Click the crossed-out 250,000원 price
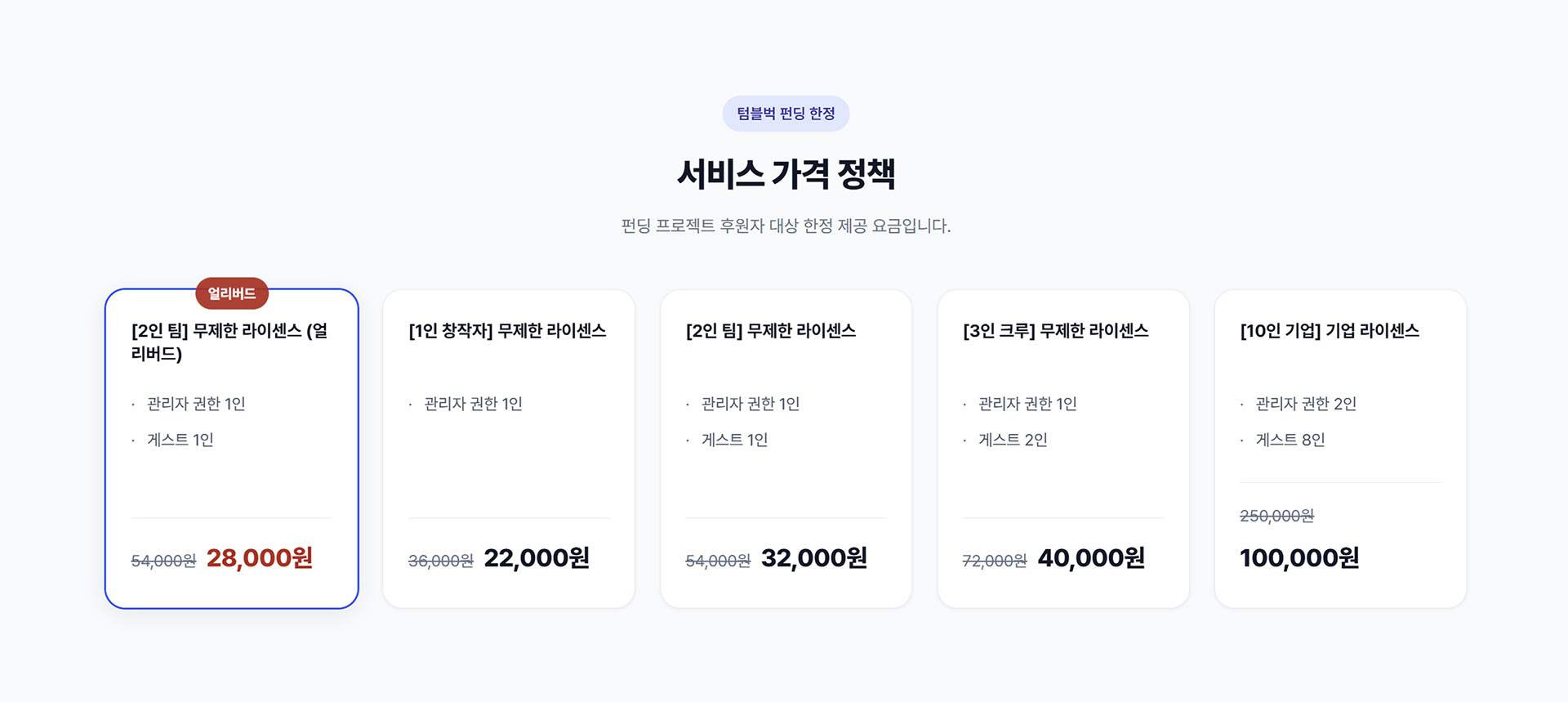Image resolution: width=1568 pixels, height=702 pixels. [x=1276, y=516]
